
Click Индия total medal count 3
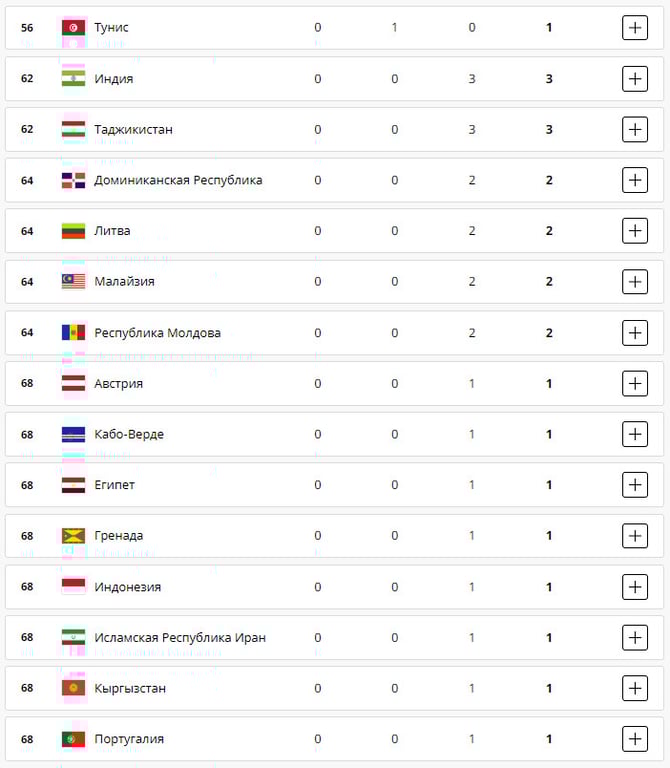[549, 79]
